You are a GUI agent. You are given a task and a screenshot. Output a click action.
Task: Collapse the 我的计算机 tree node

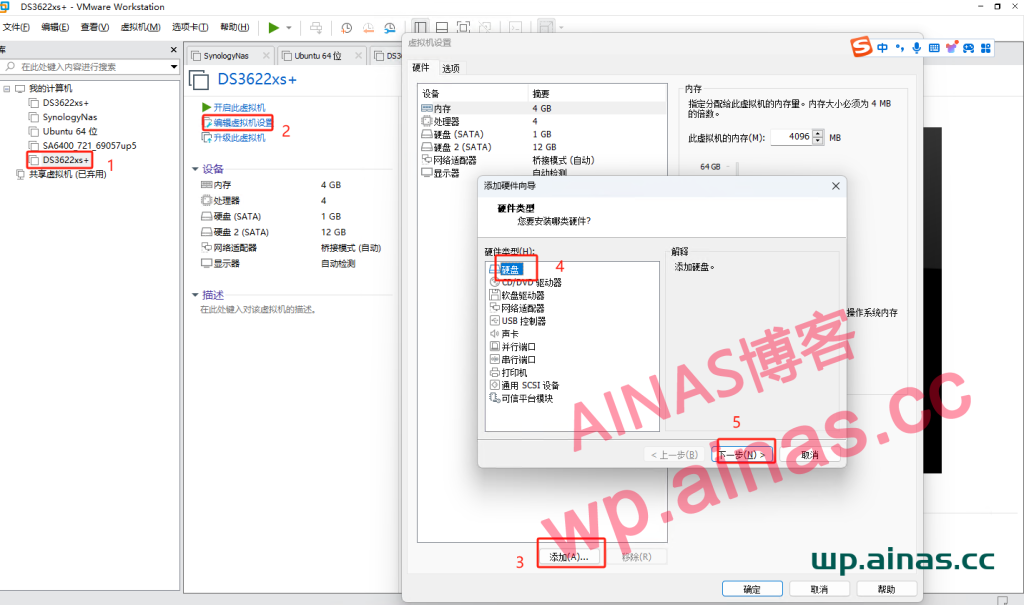pos(7,88)
